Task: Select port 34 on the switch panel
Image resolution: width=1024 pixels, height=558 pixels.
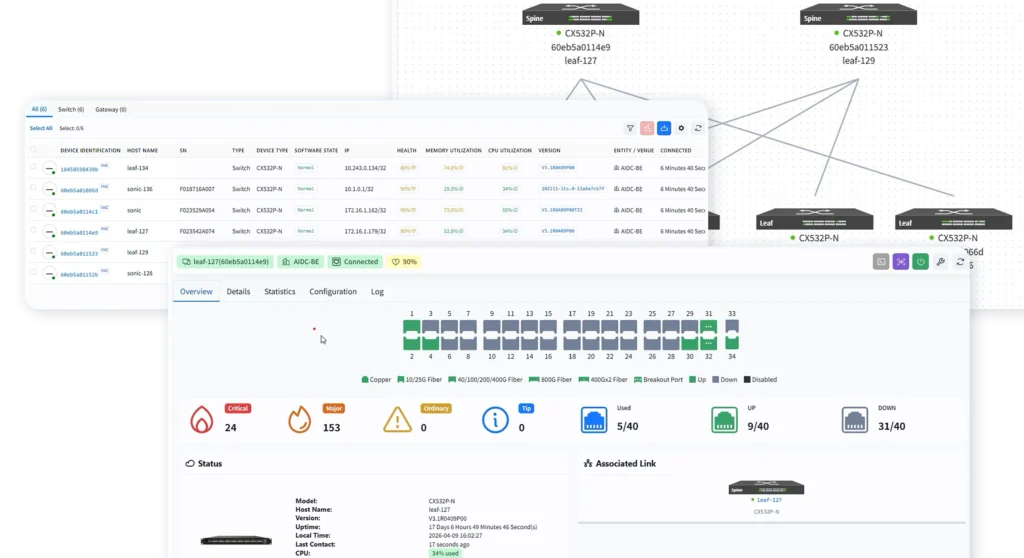Action: tap(732, 342)
